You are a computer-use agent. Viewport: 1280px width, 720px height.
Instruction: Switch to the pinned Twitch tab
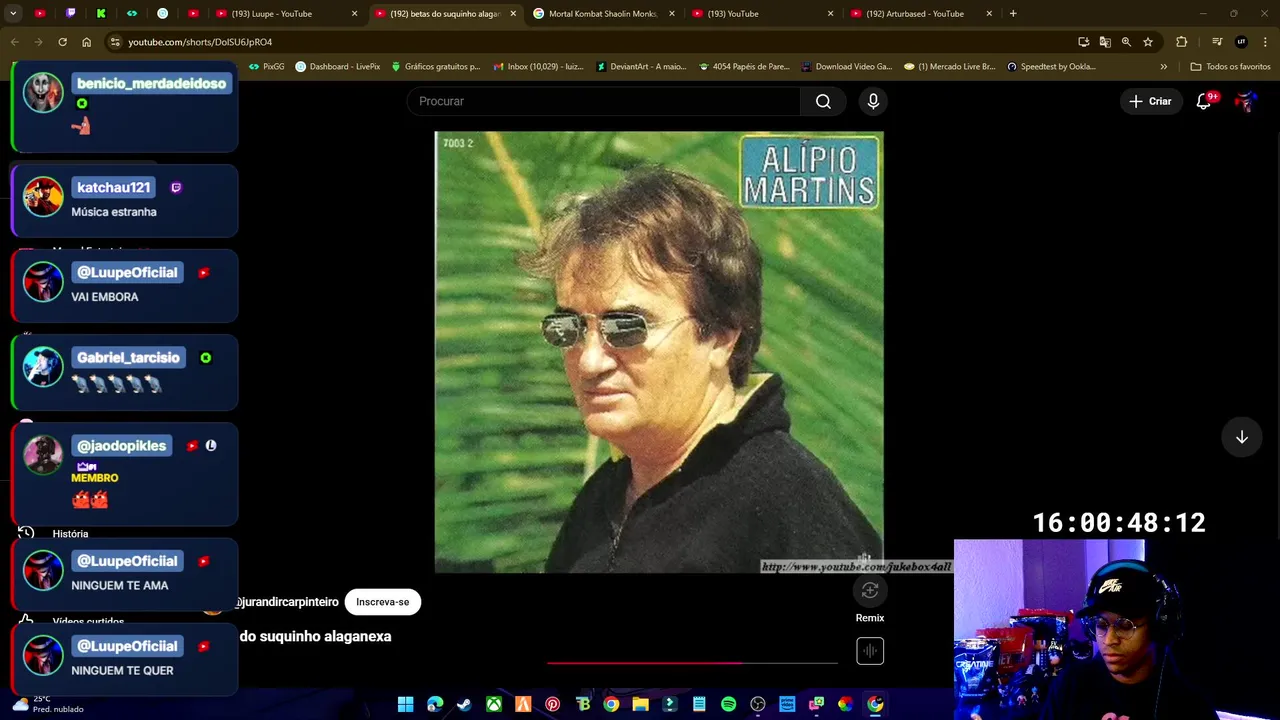(x=70, y=14)
